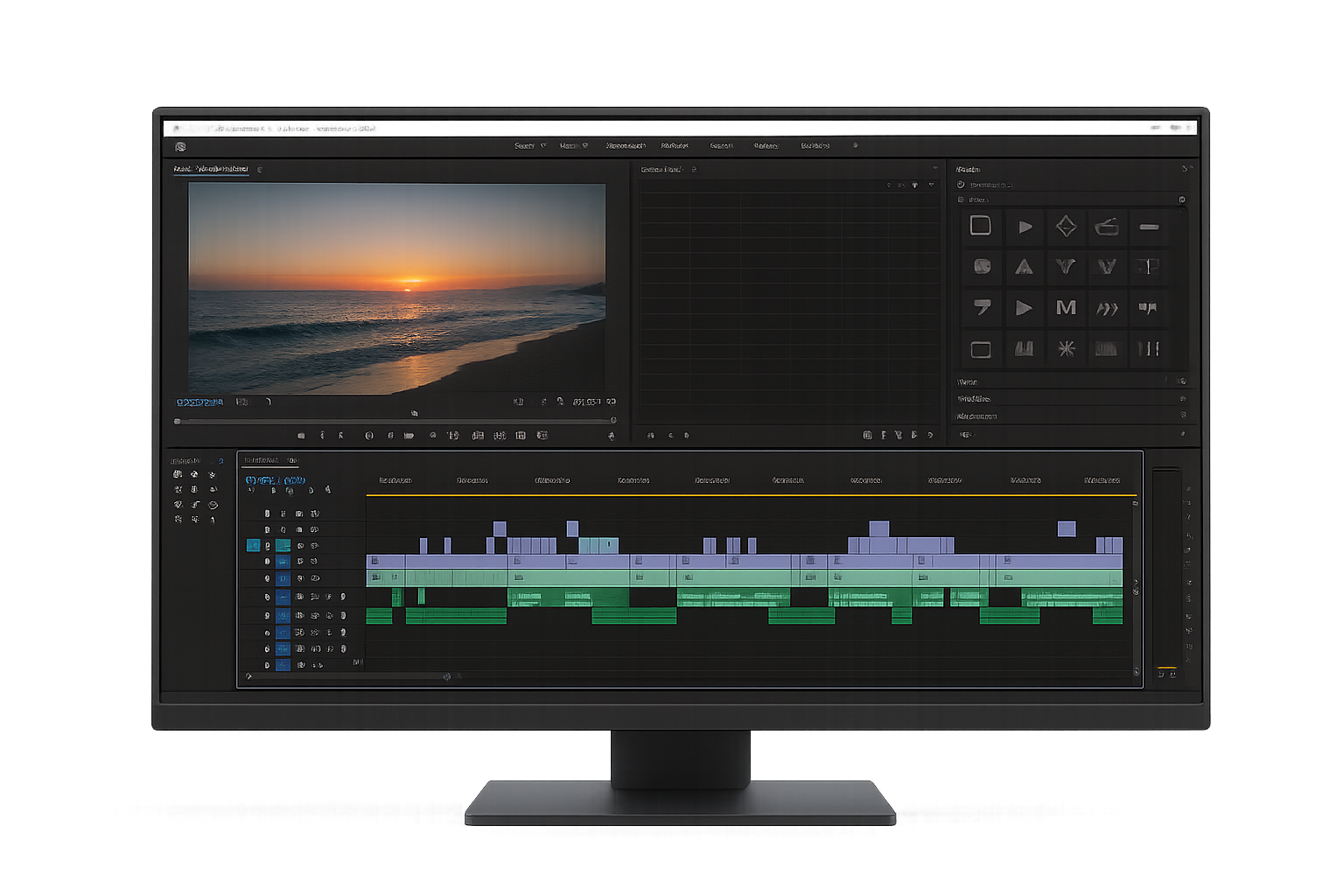The height and width of the screenshot is (896, 1344).
Task: Select the diamond-shaped icon in effects grid
Action: pos(1066,227)
